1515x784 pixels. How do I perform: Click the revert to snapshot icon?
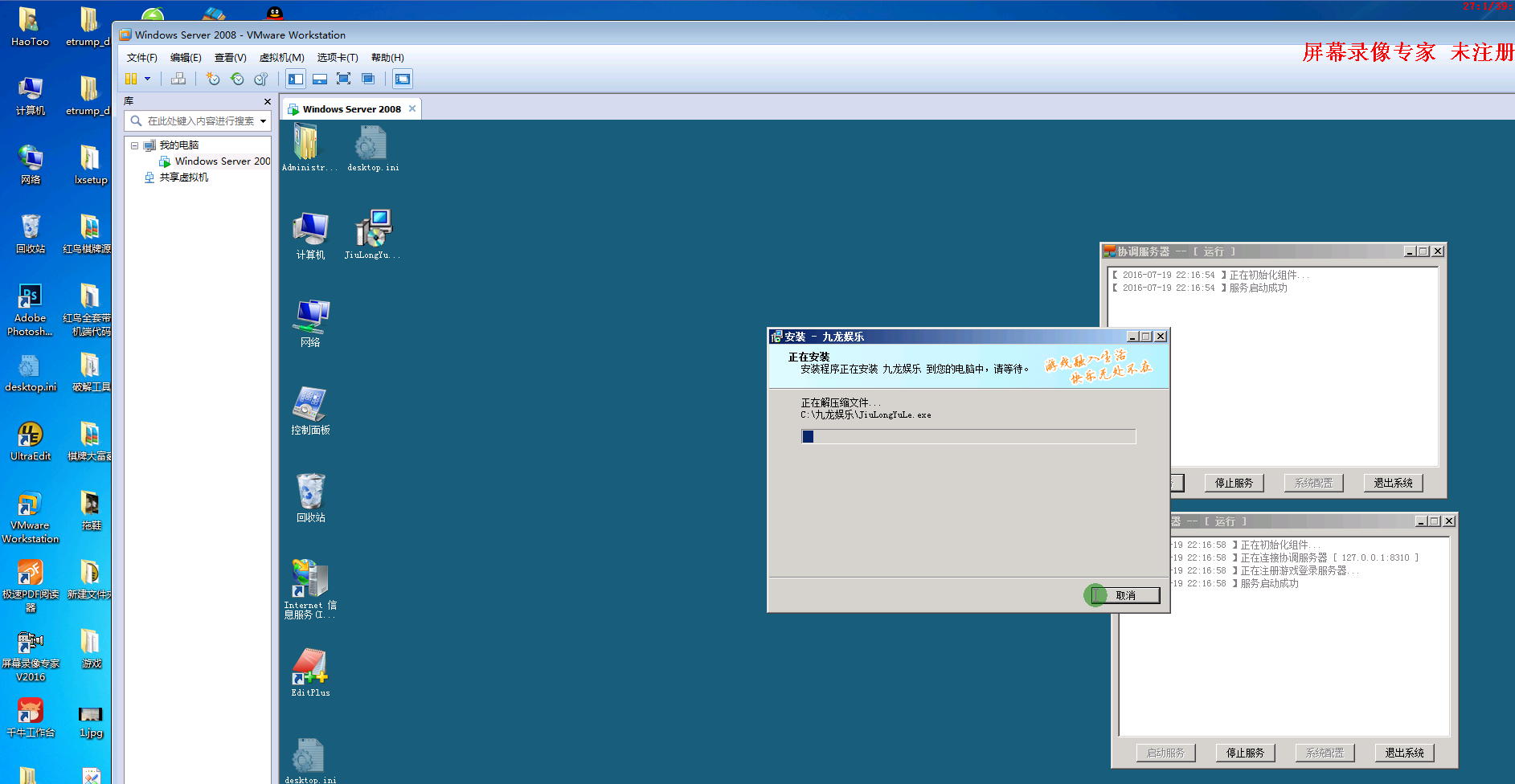click(237, 79)
